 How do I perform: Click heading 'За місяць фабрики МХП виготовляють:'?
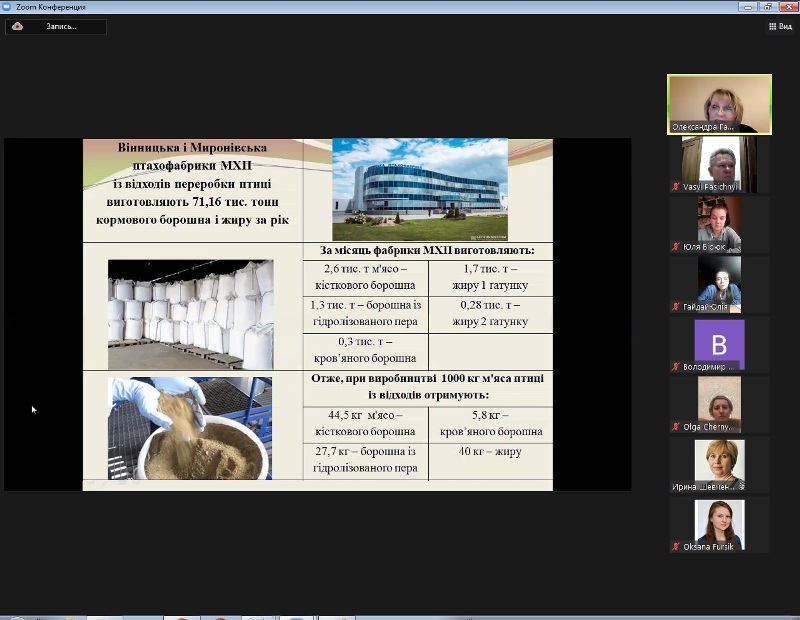pos(427,251)
